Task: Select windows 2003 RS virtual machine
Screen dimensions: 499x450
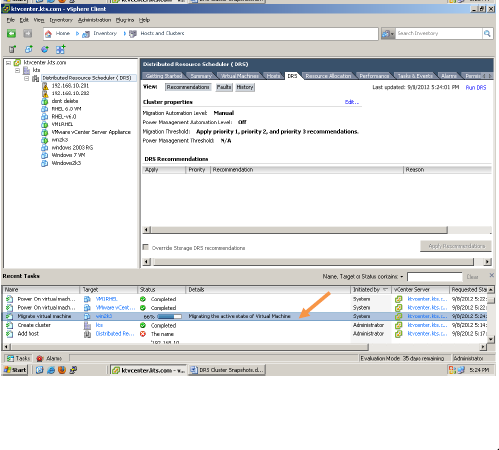Action: click(72, 147)
